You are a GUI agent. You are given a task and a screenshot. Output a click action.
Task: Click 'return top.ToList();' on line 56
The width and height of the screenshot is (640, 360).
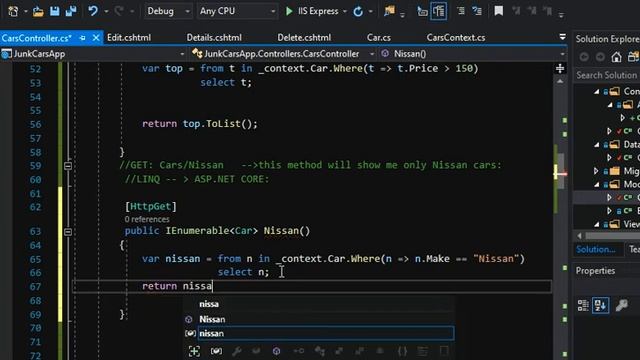(x=200, y=124)
